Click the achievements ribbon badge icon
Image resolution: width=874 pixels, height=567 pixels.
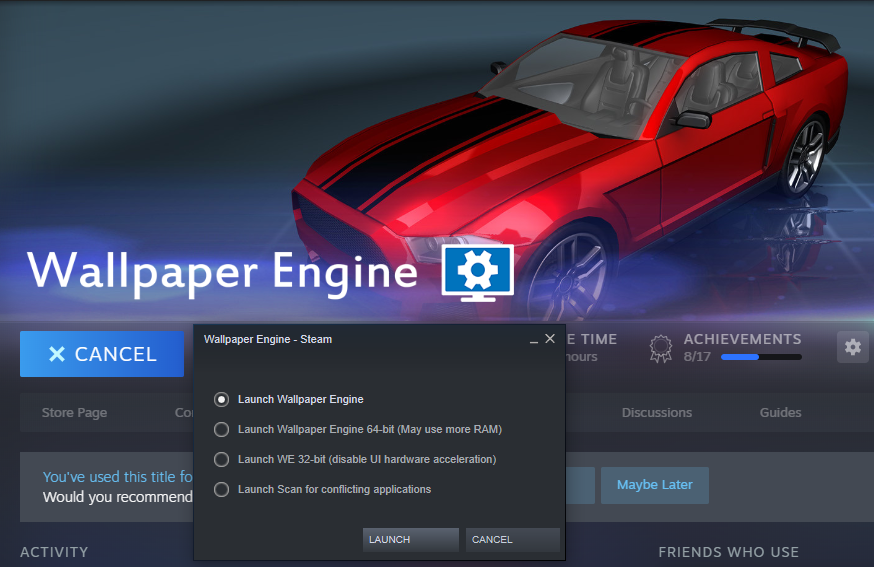click(x=661, y=348)
